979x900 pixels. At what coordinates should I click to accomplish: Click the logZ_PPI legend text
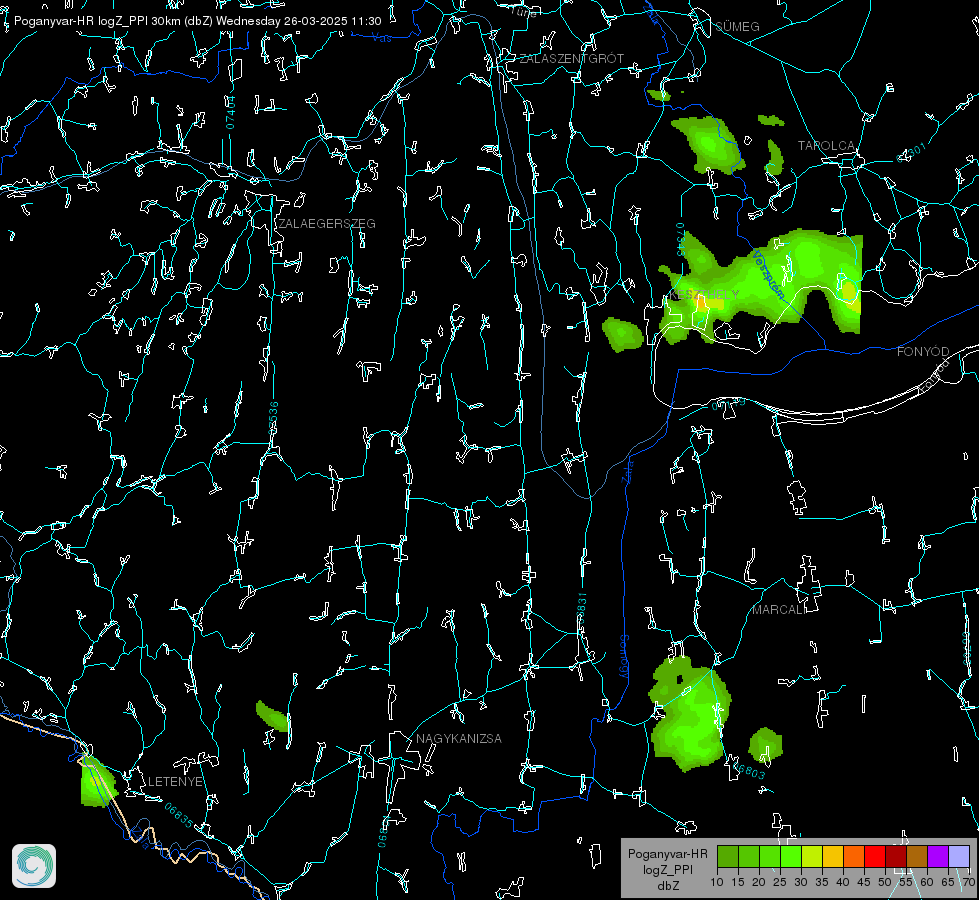point(667,870)
